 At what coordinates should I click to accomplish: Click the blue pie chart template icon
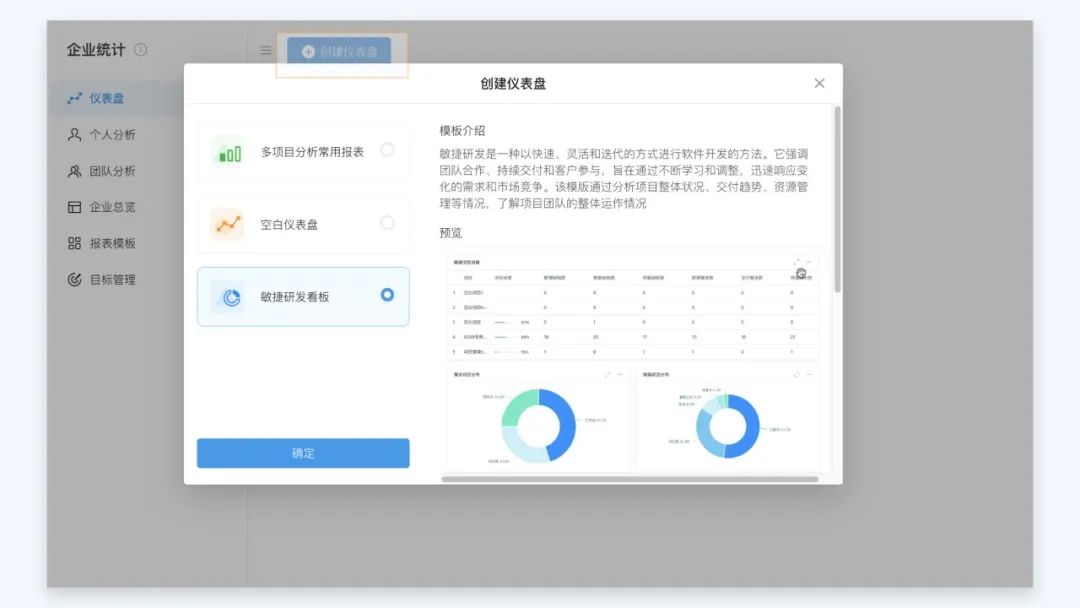[228, 297]
